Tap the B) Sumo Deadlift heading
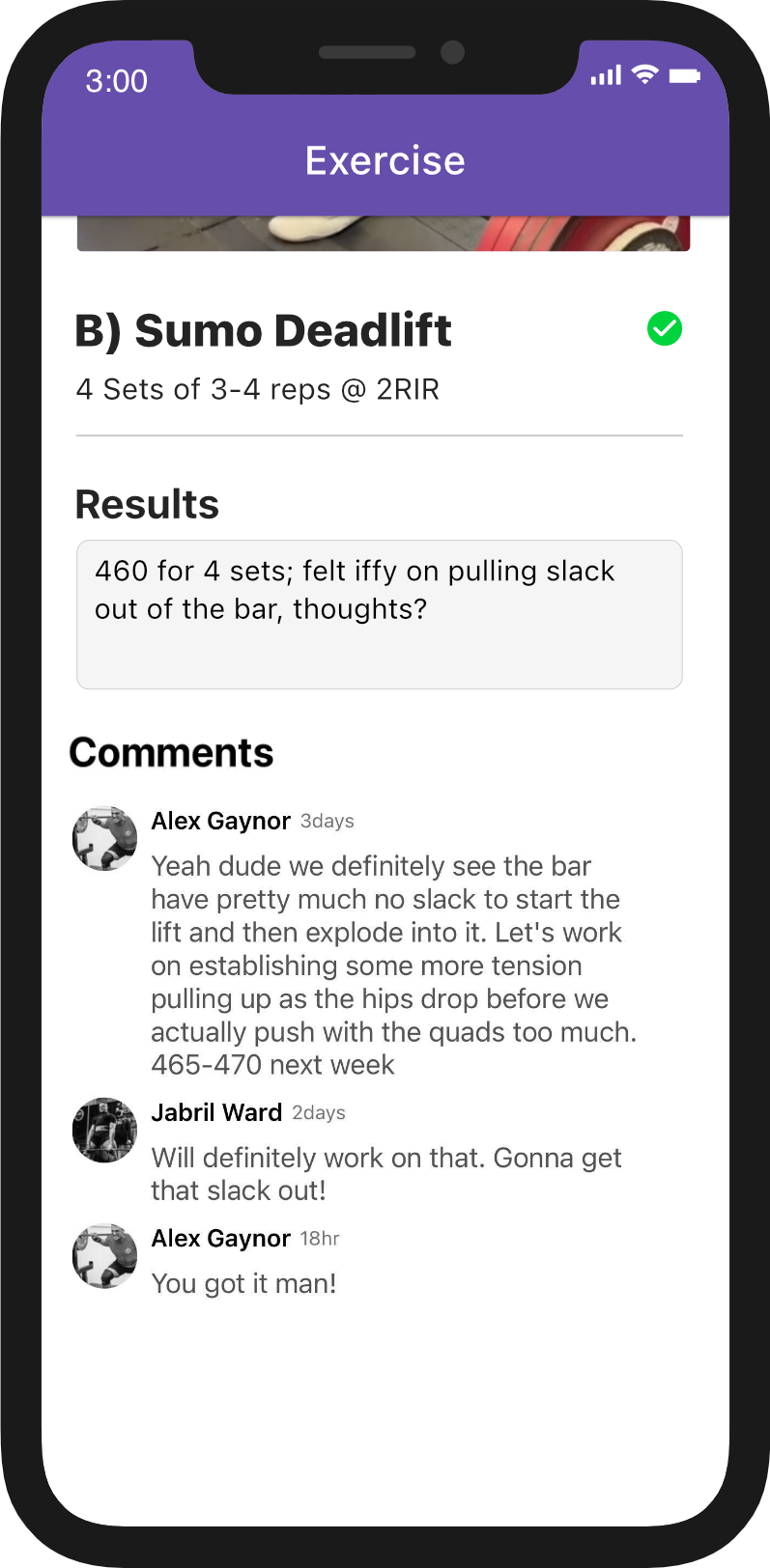This screenshot has height=1568, width=770. tap(263, 330)
